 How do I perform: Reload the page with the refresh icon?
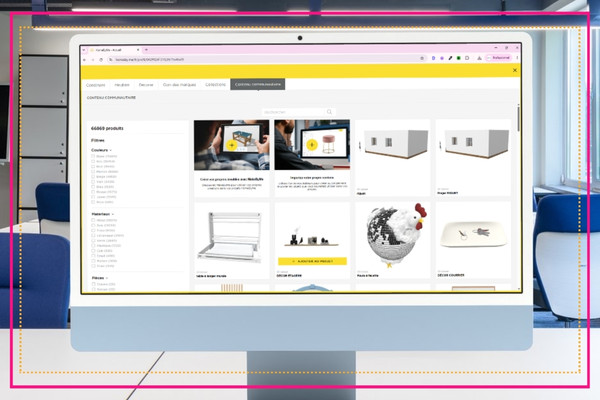(x=101, y=60)
